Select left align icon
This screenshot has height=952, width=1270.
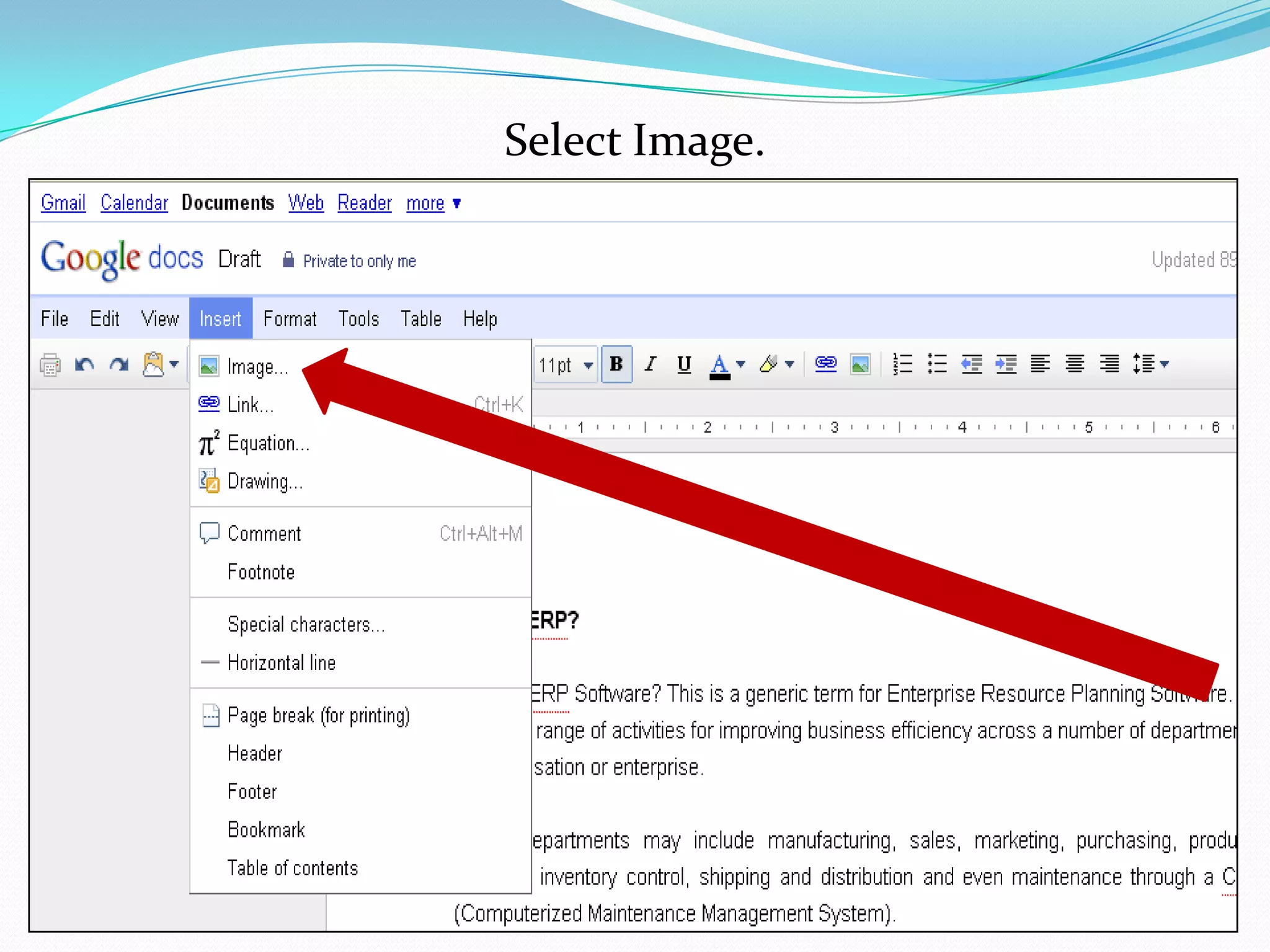click(1040, 364)
